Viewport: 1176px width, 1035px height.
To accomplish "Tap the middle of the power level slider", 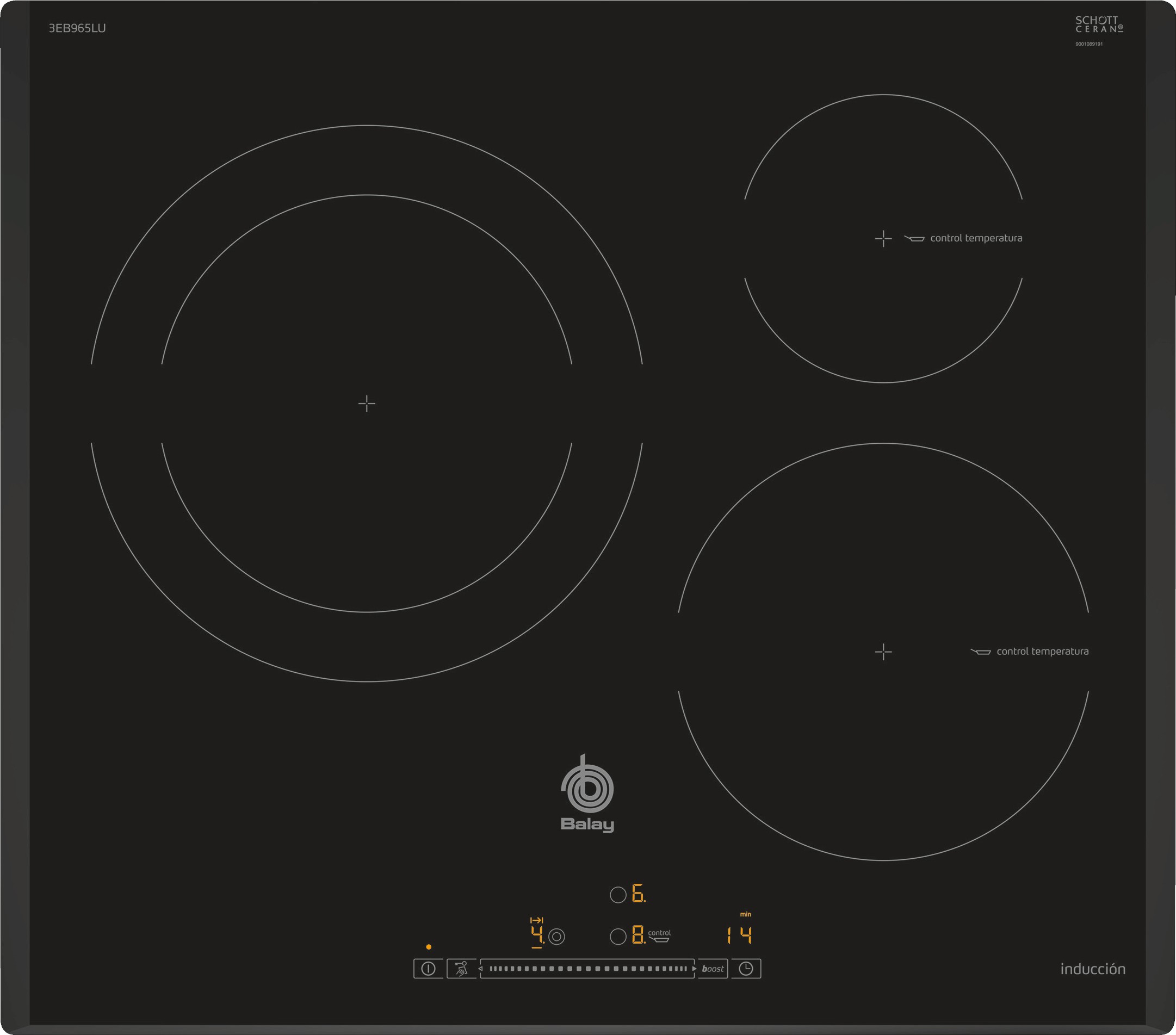I will click(587, 969).
